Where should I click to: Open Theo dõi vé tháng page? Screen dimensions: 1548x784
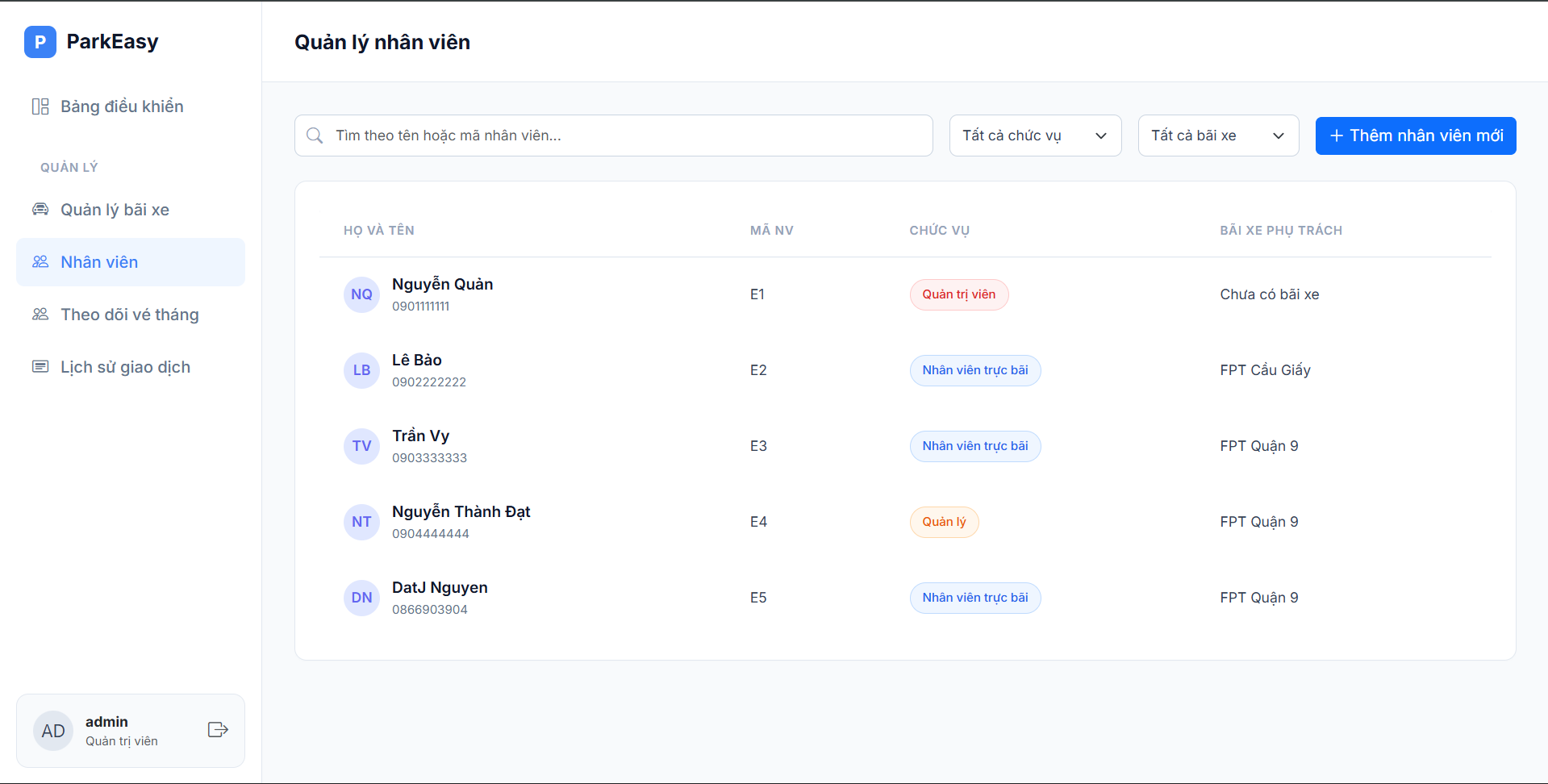point(129,315)
